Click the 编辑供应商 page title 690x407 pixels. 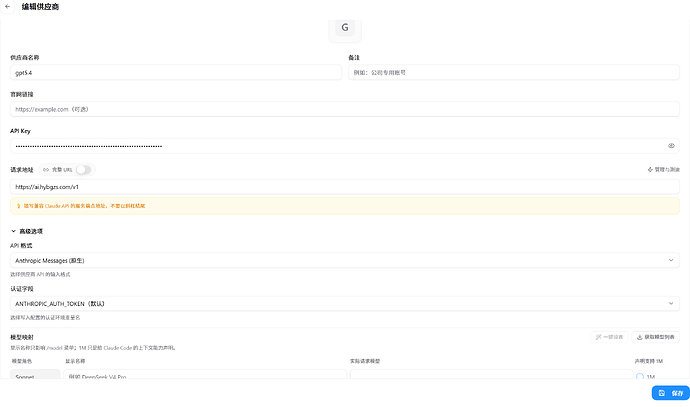[40, 7]
